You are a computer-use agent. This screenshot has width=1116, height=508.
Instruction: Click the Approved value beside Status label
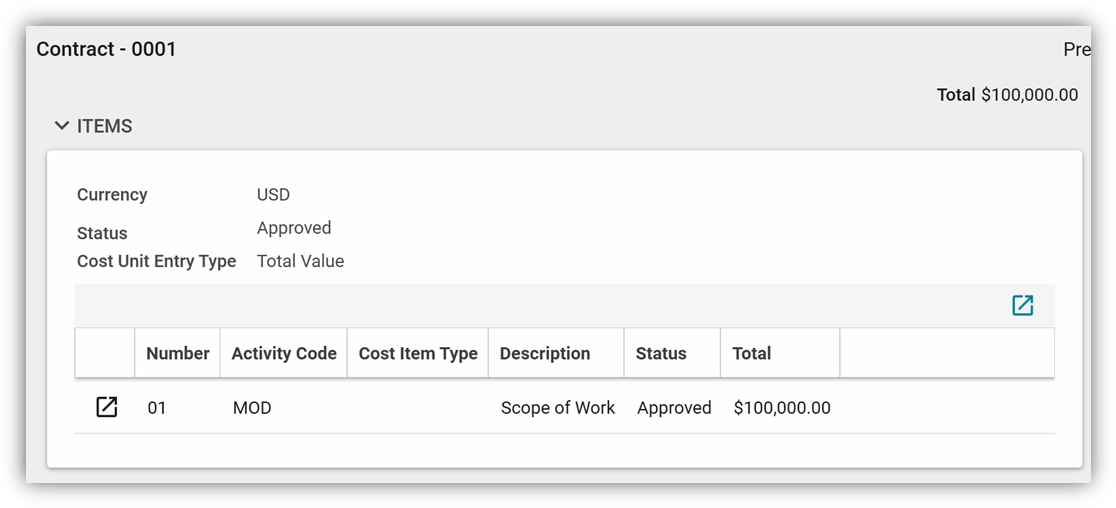click(294, 228)
